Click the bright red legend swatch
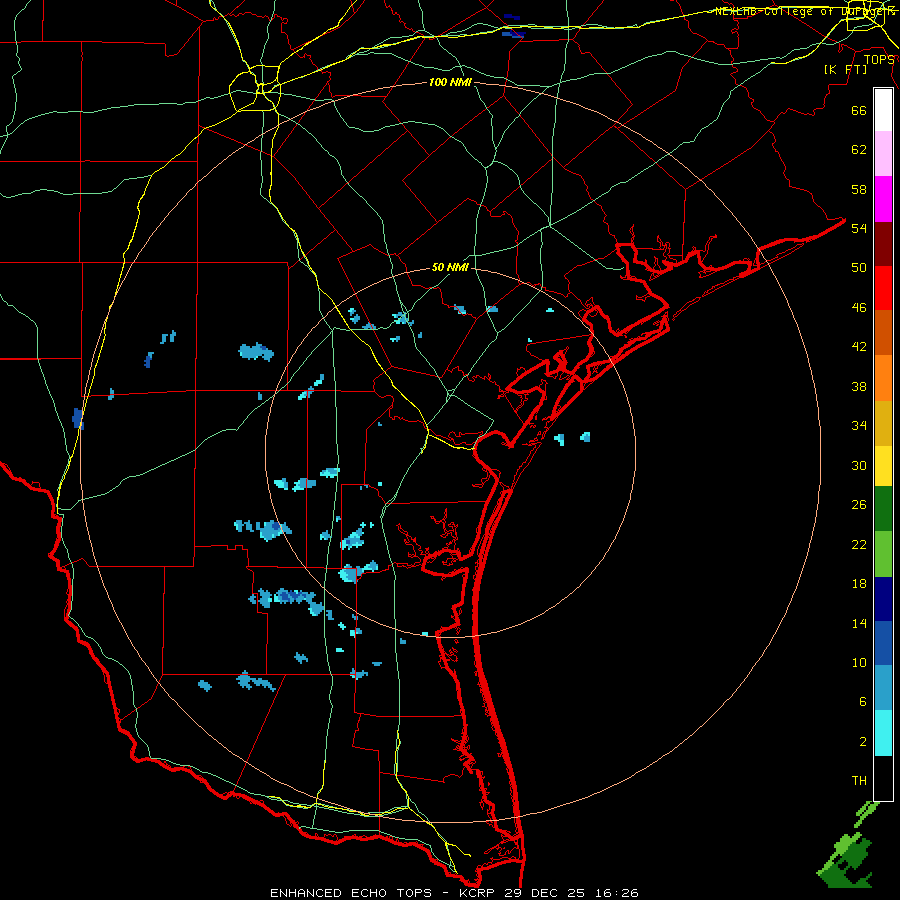 click(883, 289)
